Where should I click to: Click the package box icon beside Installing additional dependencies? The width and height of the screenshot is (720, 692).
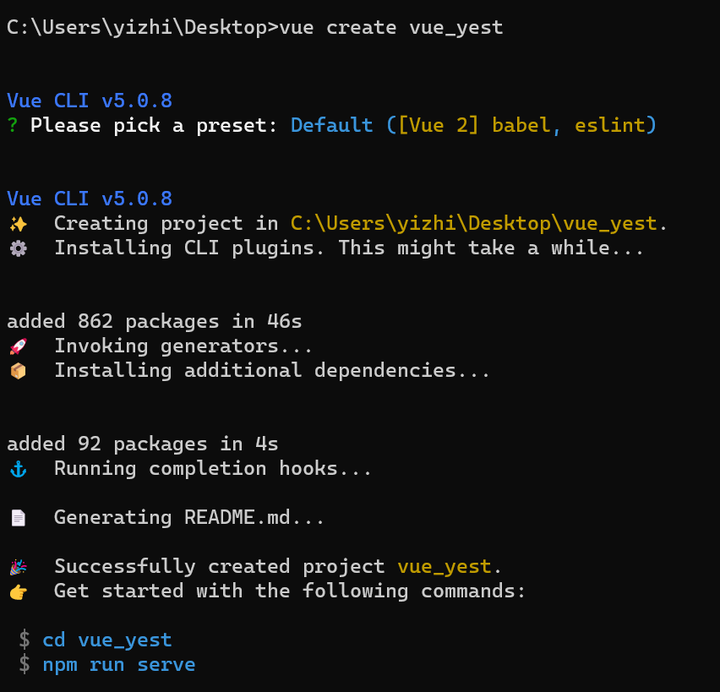pos(18,371)
